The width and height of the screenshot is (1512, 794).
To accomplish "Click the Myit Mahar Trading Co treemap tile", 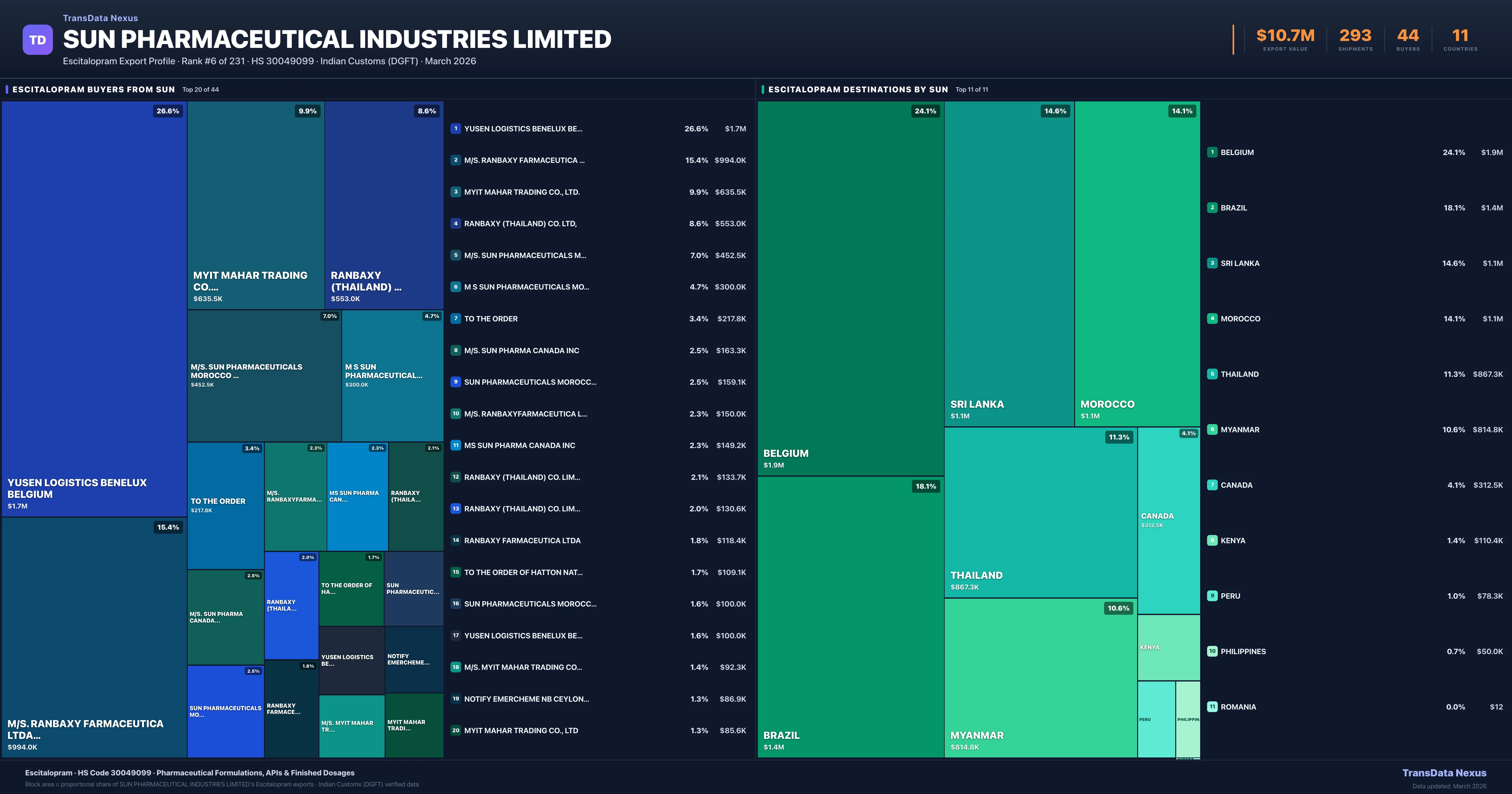I will point(256,205).
